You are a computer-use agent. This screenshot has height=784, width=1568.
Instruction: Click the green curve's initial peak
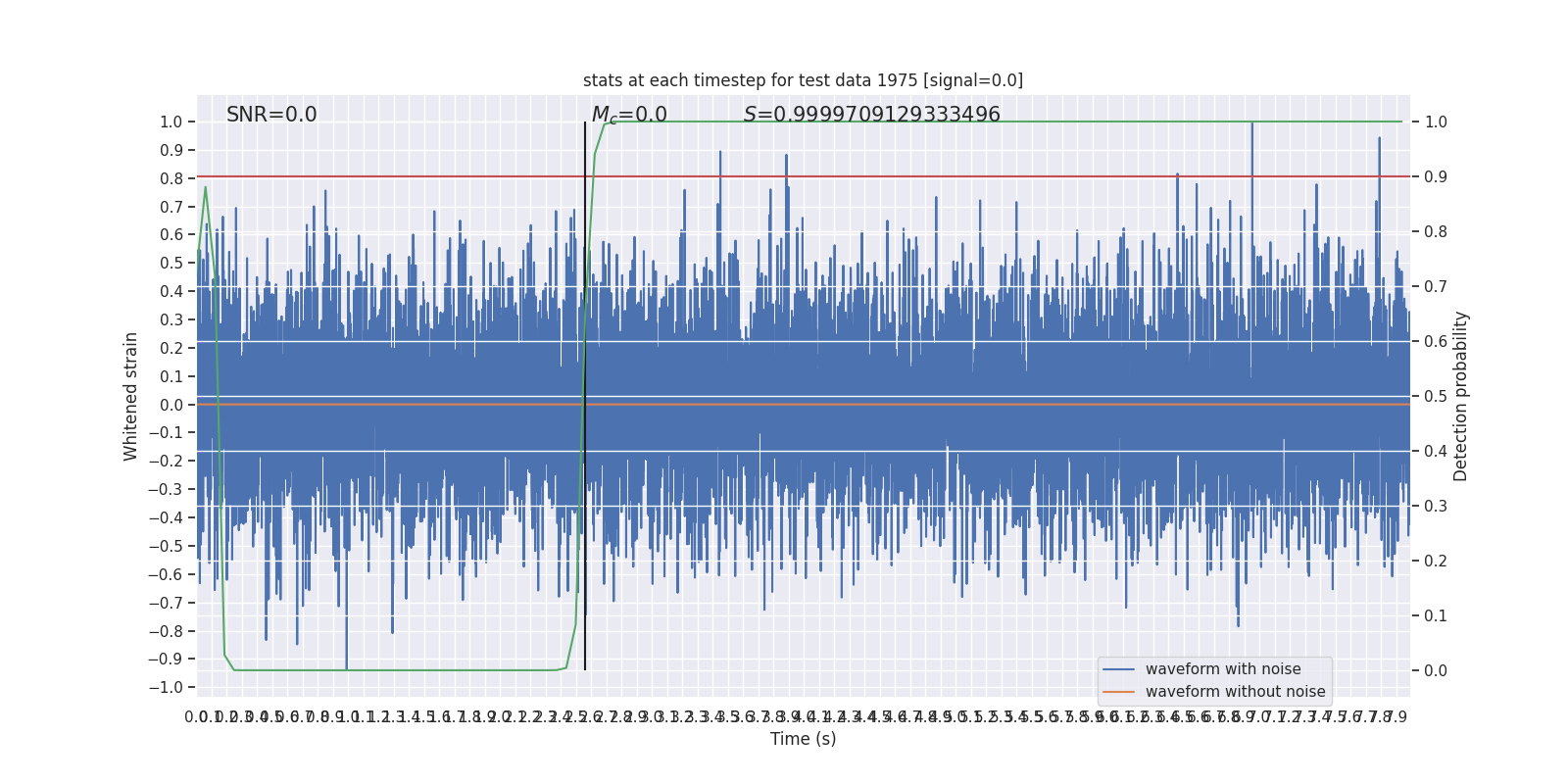[x=205, y=187]
